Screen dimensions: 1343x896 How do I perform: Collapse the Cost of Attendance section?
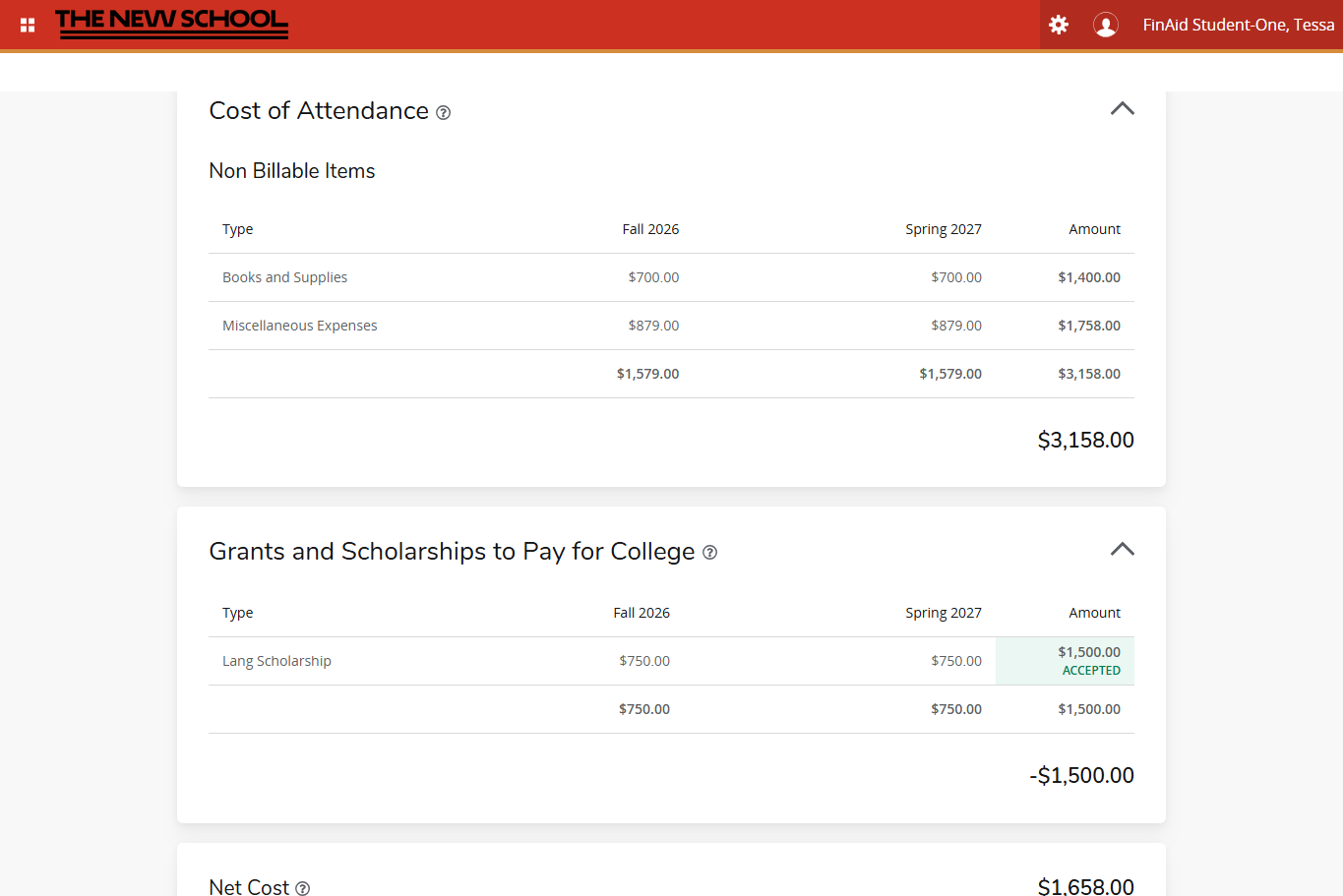pyautogui.click(x=1122, y=109)
